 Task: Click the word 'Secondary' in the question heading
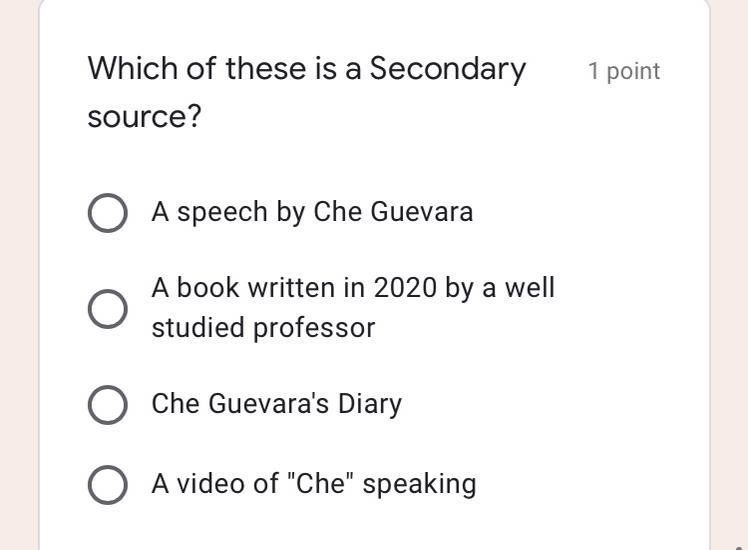[x=448, y=69]
